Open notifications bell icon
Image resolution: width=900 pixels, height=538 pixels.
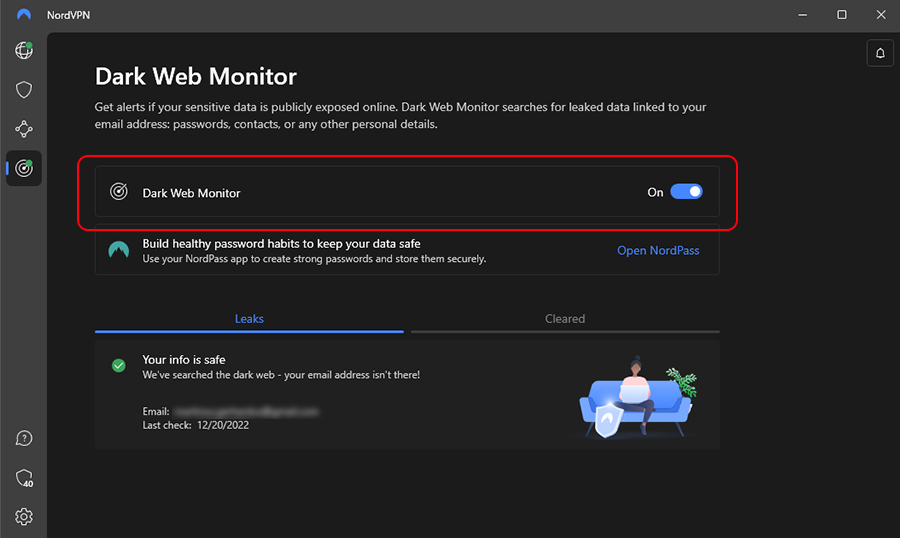pyautogui.click(x=880, y=53)
